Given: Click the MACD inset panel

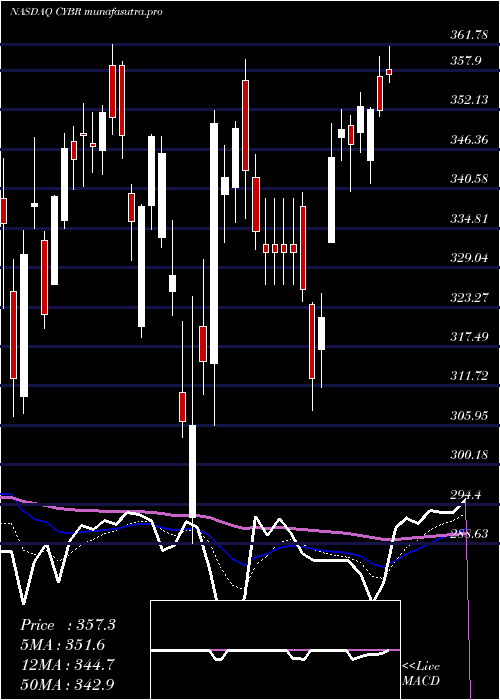Looking at the screenshot, I should (275, 650).
